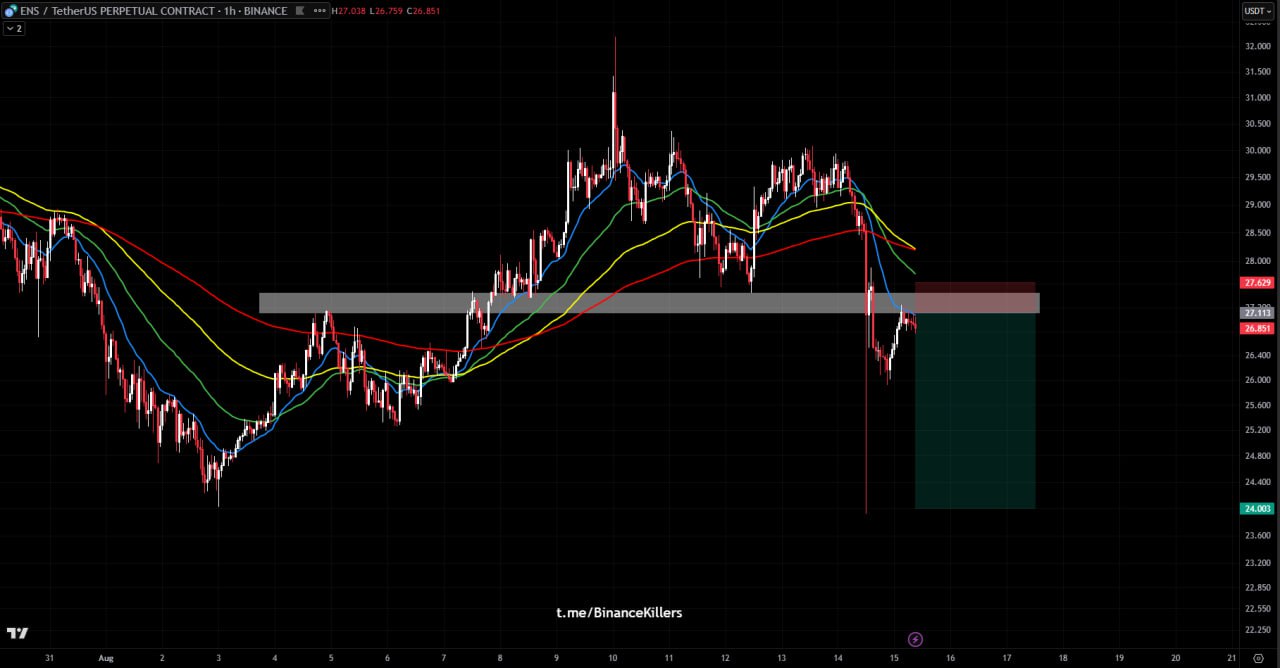The image size is (1280, 668).
Task: Click the 32.000 price axis label
Action: pos(1257,47)
